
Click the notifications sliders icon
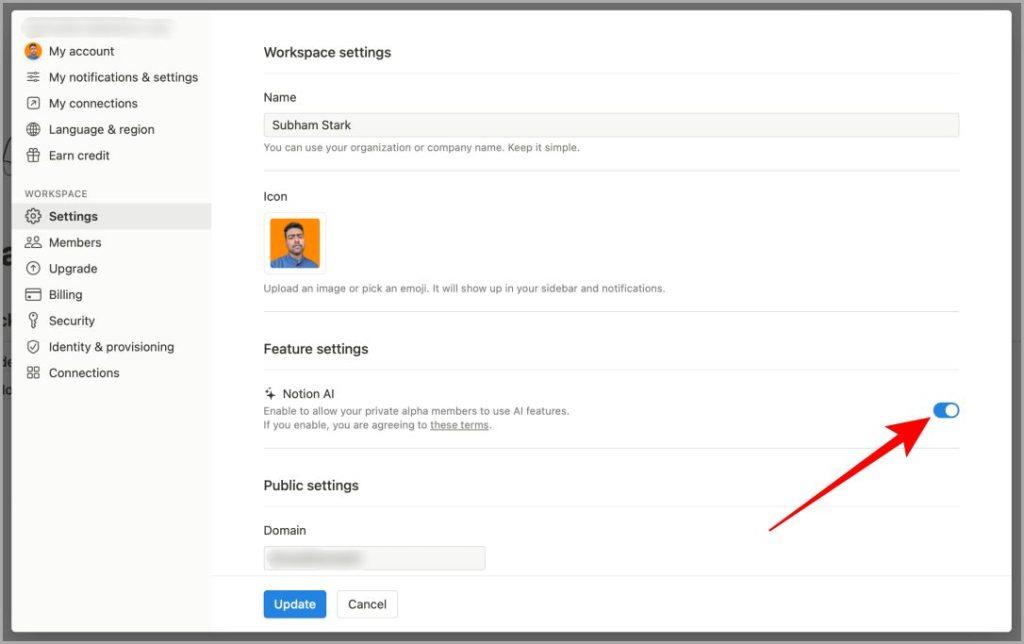33,77
